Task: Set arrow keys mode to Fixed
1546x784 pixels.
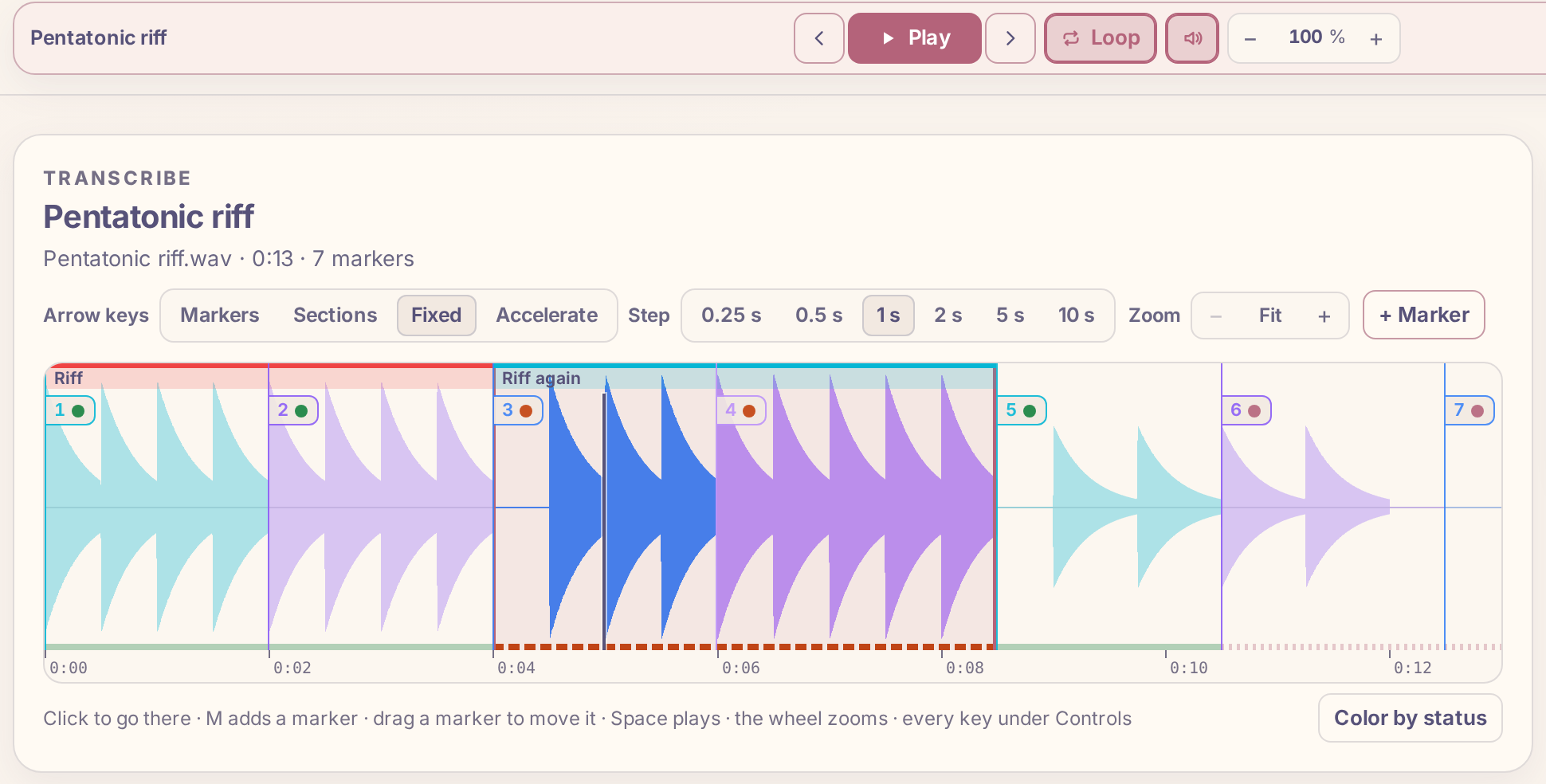Action: click(x=436, y=316)
